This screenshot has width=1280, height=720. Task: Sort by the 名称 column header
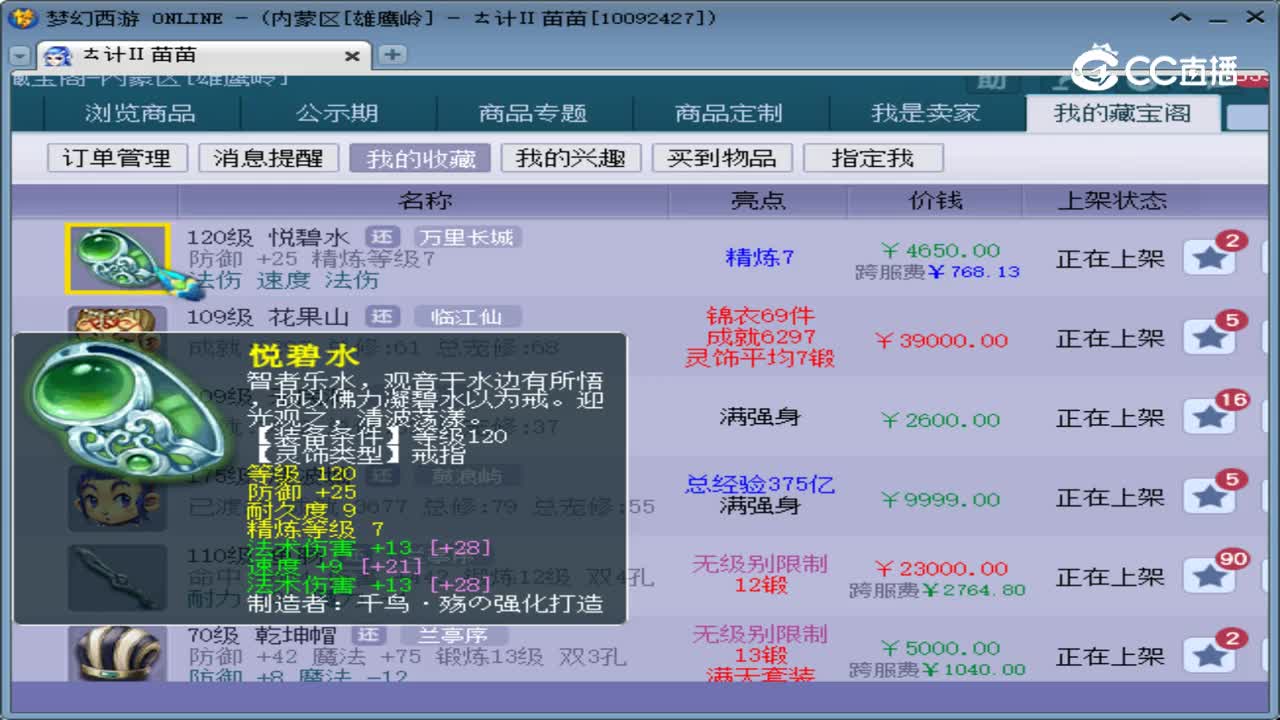(424, 200)
